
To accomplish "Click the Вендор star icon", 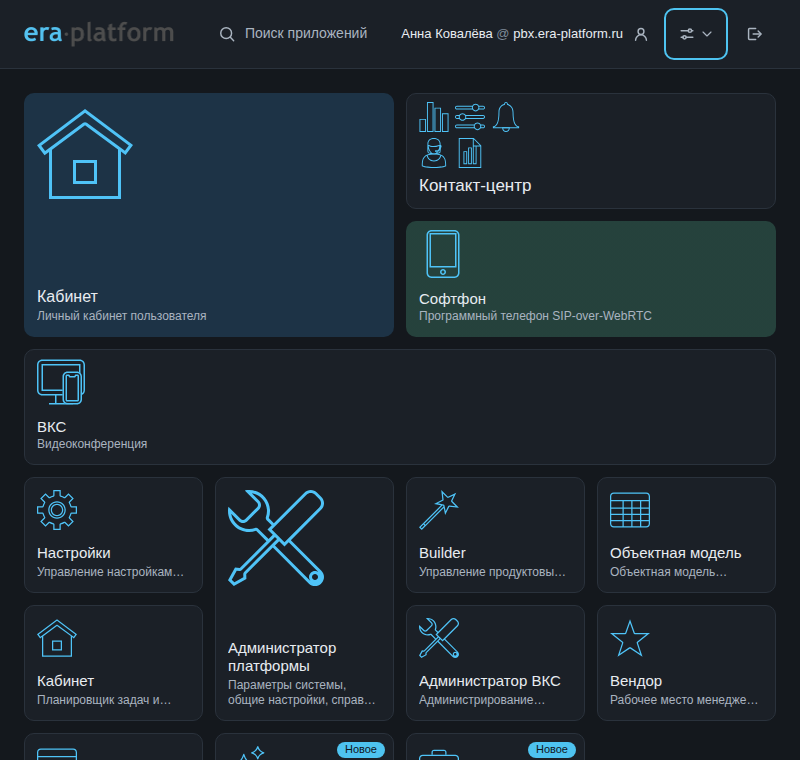I will [630, 638].
